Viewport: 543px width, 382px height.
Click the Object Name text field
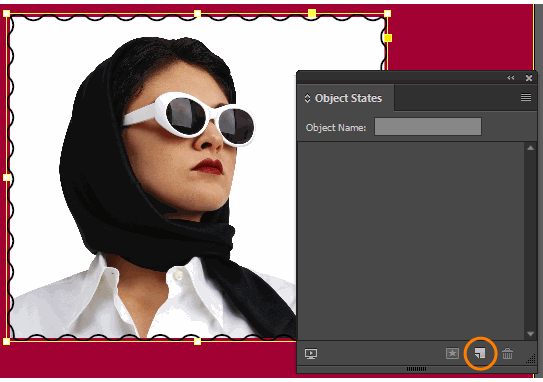(428, 127)
